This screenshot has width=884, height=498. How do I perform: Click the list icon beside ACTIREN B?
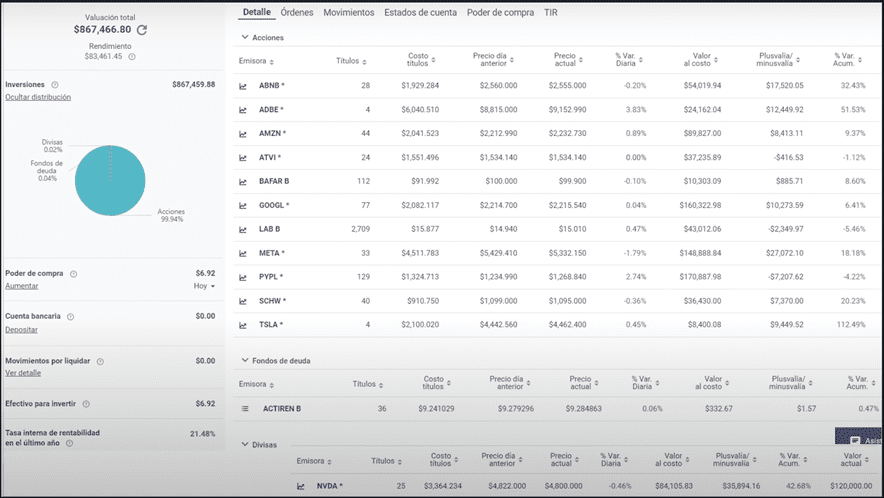tap(245, 408)
